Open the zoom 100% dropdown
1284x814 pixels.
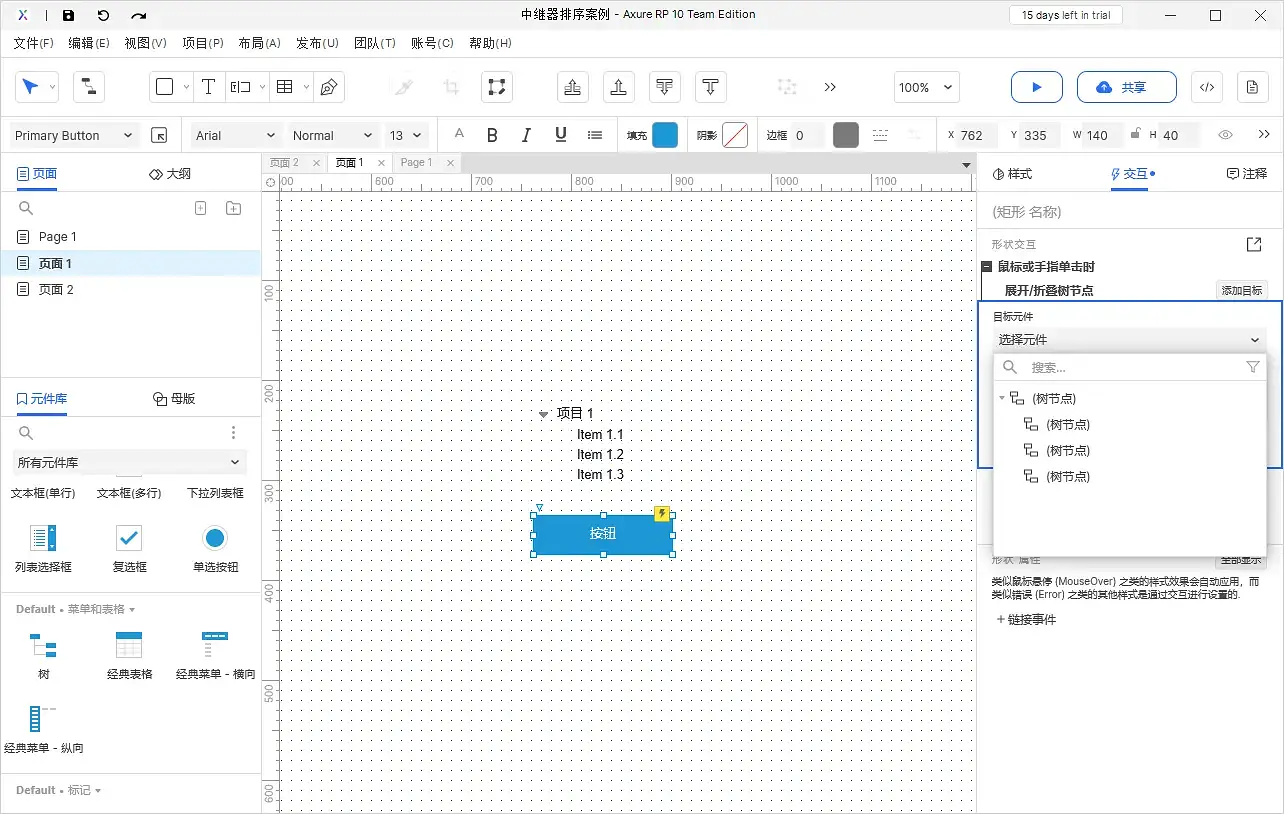click(927, 87)
